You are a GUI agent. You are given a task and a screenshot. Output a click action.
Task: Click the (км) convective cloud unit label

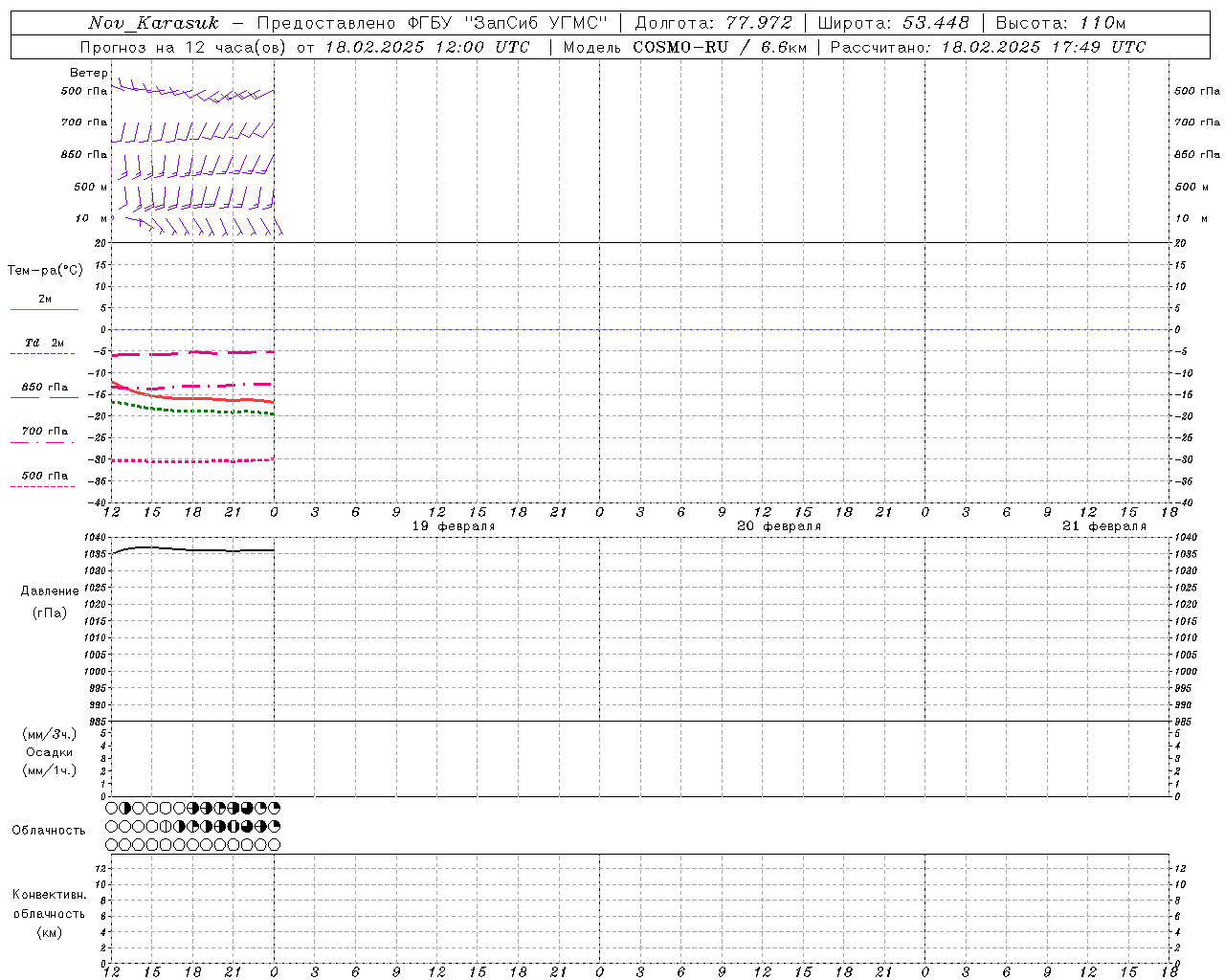coord(50,932)
